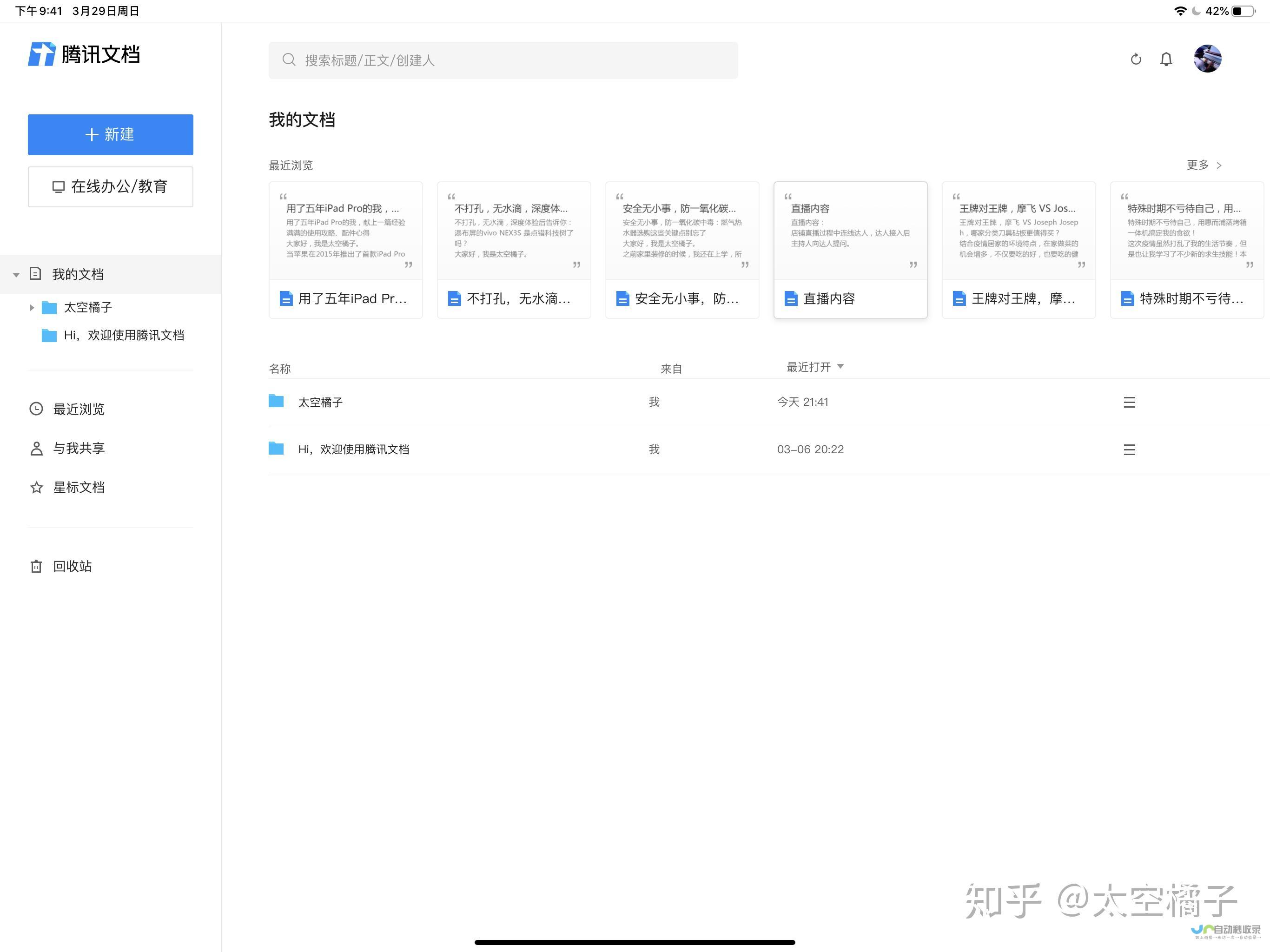Click the trash icon beside 回收站

tap(36, 566)
